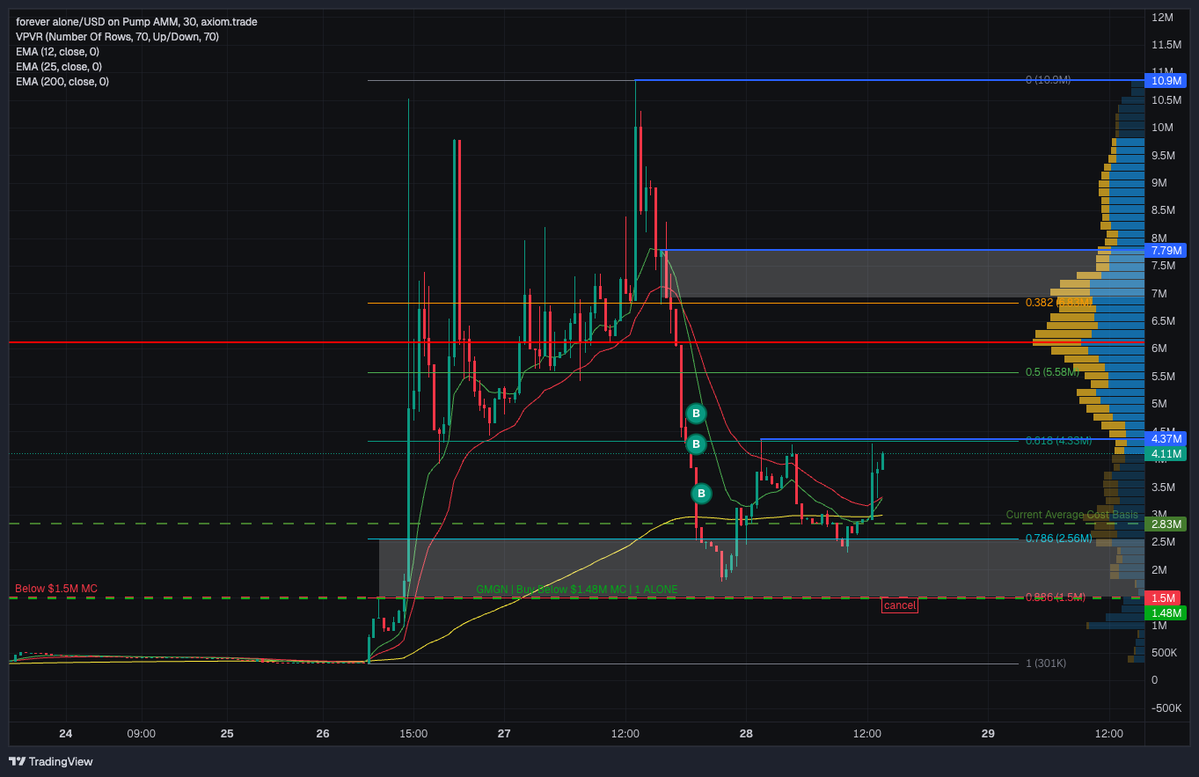Select the '0.618 (4.33M)' Fibonacci level label
The height and width of the screenshot is (777, 1199).
pos(1058,441)
